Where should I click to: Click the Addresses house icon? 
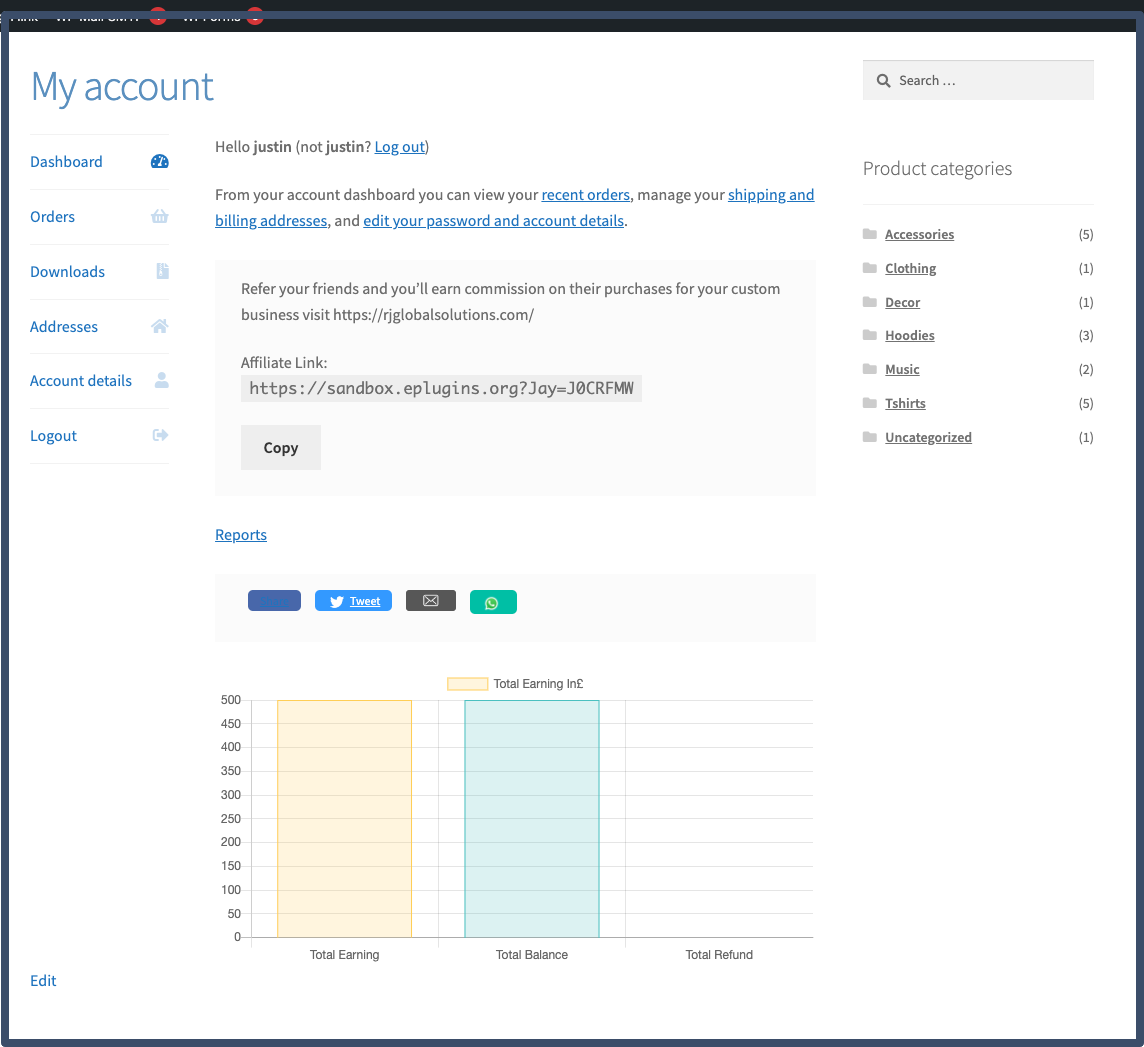point(160,326)
